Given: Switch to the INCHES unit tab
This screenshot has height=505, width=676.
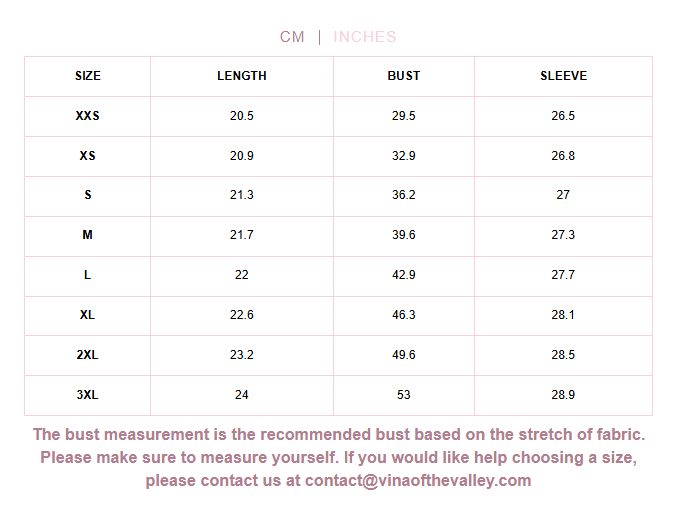Looking at the screenshot, I should (x=365, y=37).
